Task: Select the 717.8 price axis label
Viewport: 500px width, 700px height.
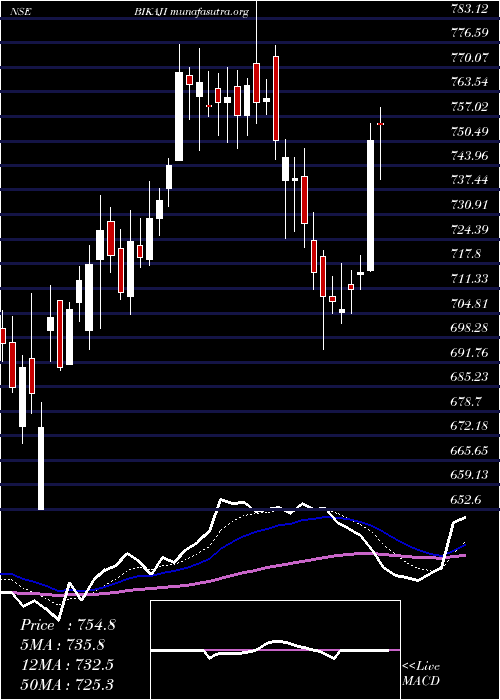Action: coord(466,254)
